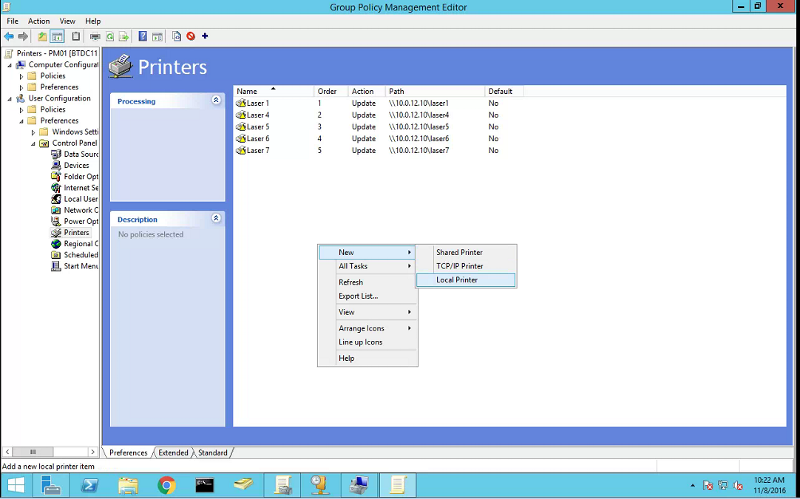Sort list by Name column header

point(273,91)
